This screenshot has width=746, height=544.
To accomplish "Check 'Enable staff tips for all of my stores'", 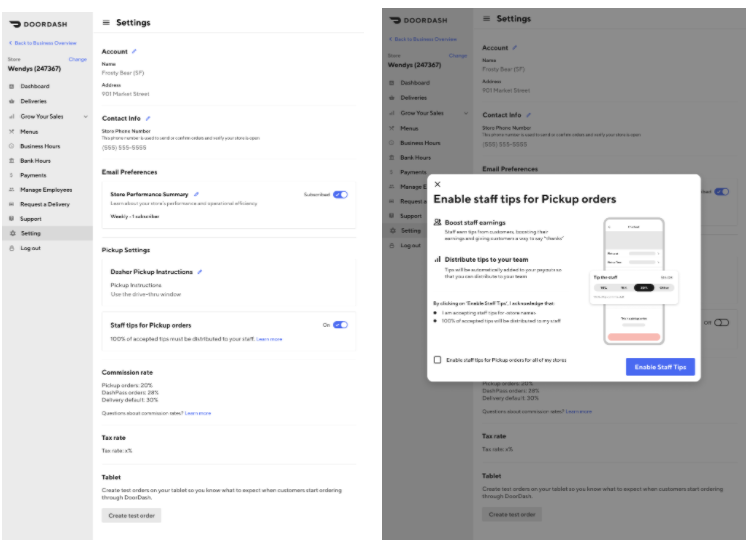I will (x=437, y=360).
